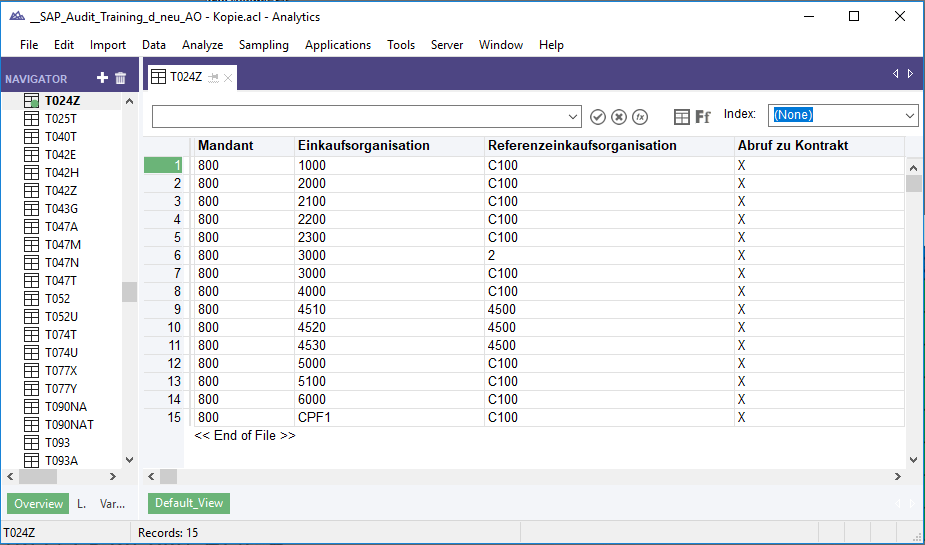Click the remove filter X icon

pyautogui.click(x=618, y=117)
